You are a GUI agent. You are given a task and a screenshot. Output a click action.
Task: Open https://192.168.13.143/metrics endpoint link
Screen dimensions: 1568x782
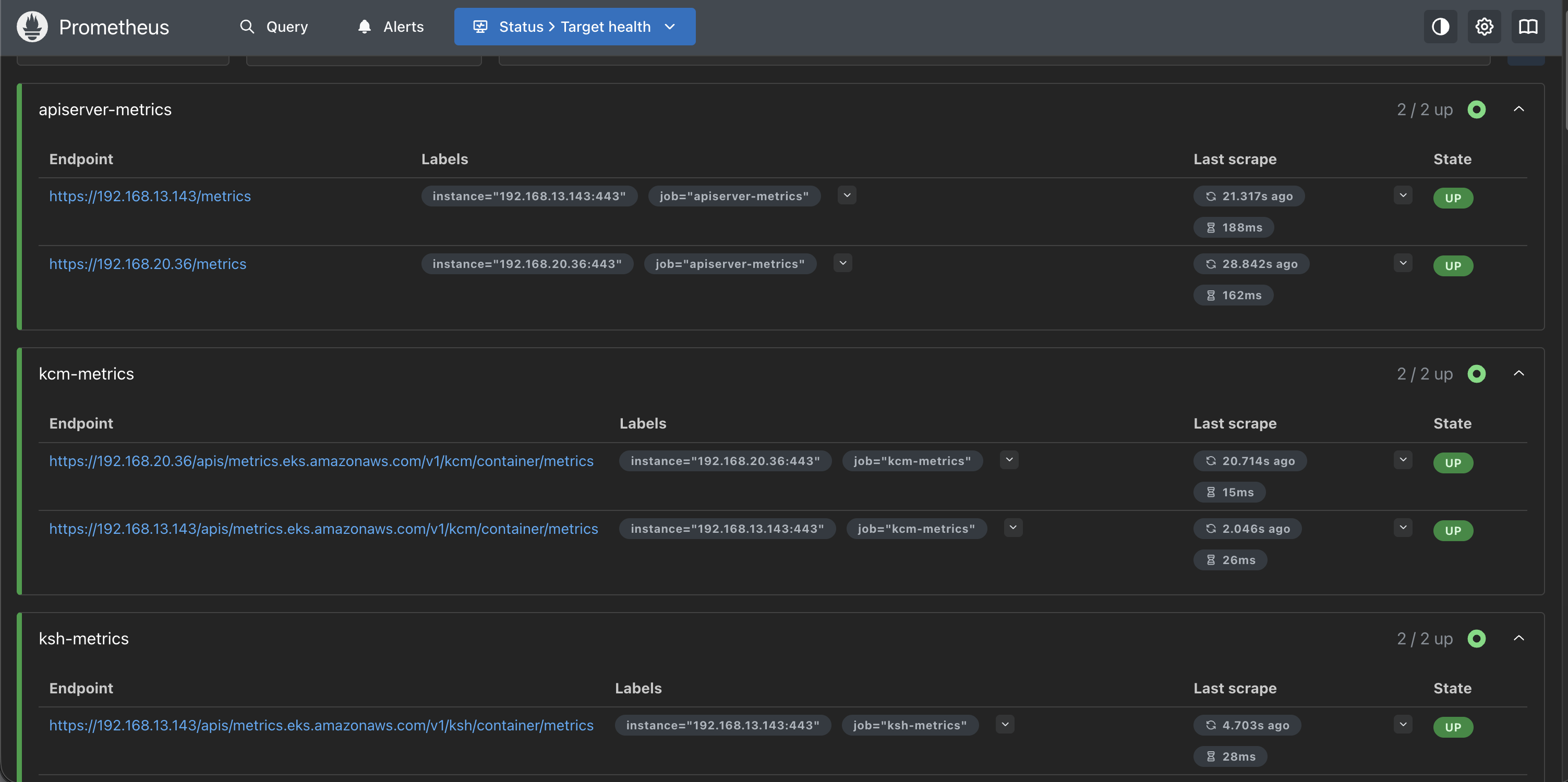150,196
